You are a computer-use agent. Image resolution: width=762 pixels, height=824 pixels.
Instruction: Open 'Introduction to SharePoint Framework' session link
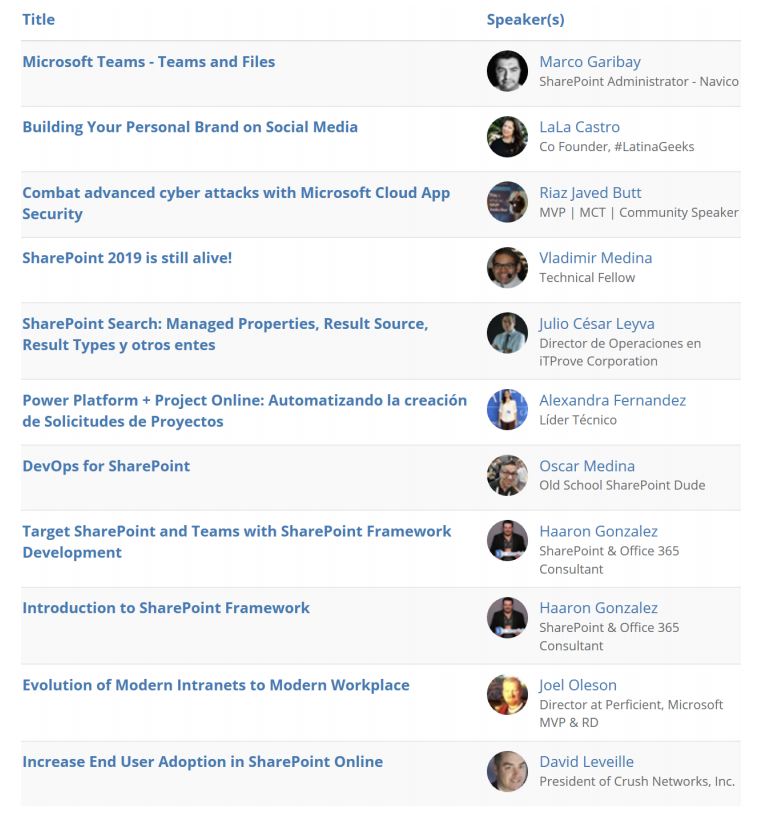coord(166,608)
